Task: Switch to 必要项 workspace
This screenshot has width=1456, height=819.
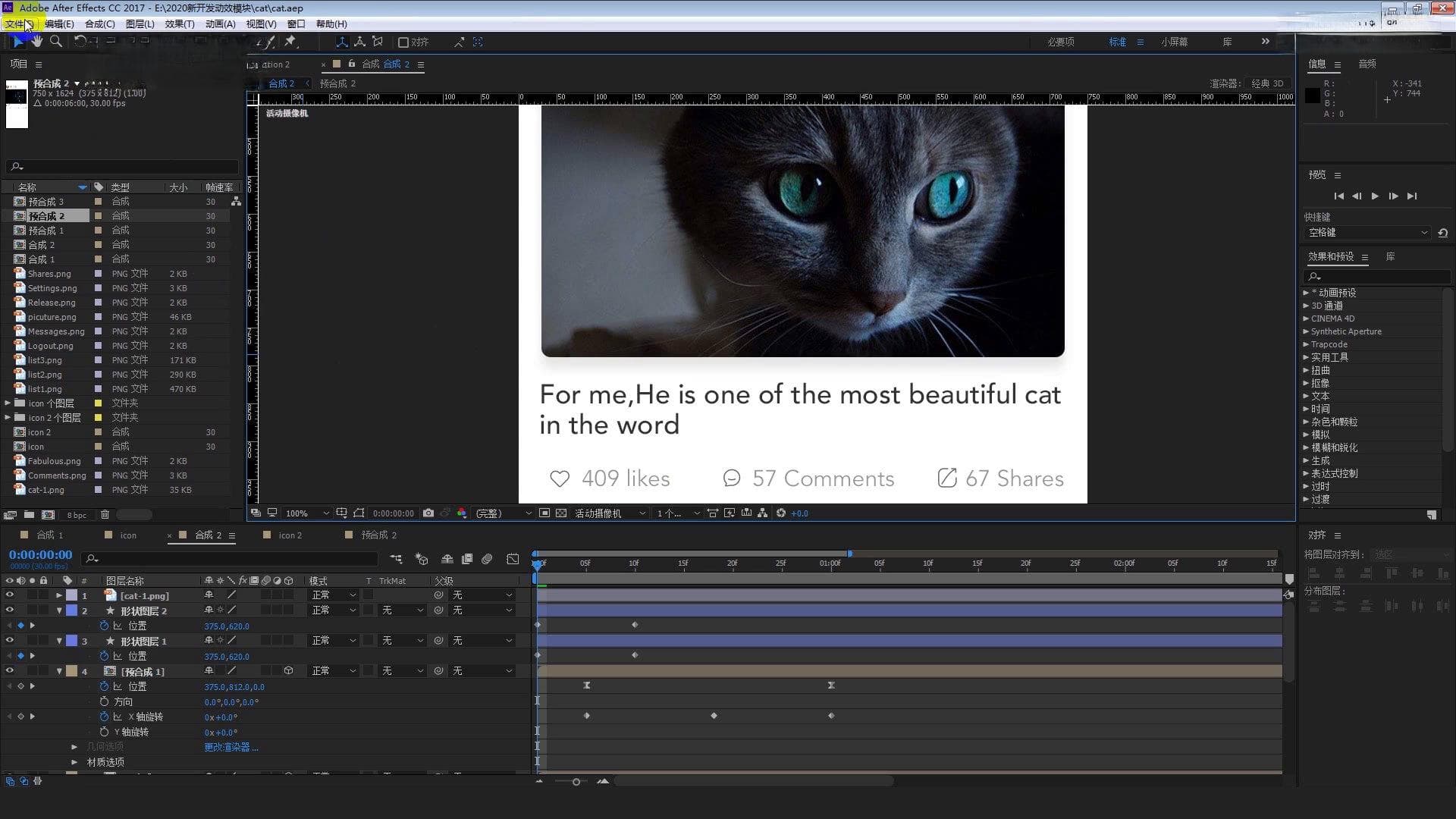Action: (x=1061, y=42)
